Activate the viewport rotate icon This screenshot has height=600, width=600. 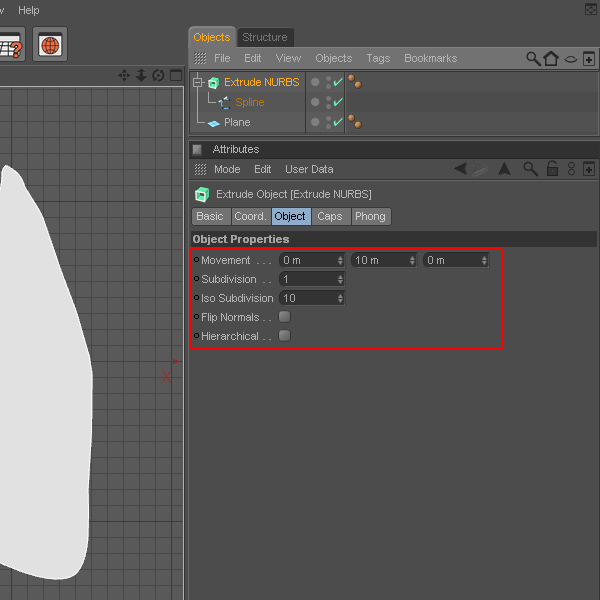pos(158,75)
